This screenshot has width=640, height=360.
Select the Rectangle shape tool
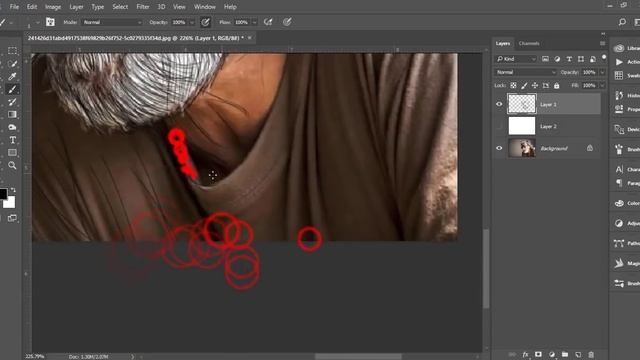(12, 153)
